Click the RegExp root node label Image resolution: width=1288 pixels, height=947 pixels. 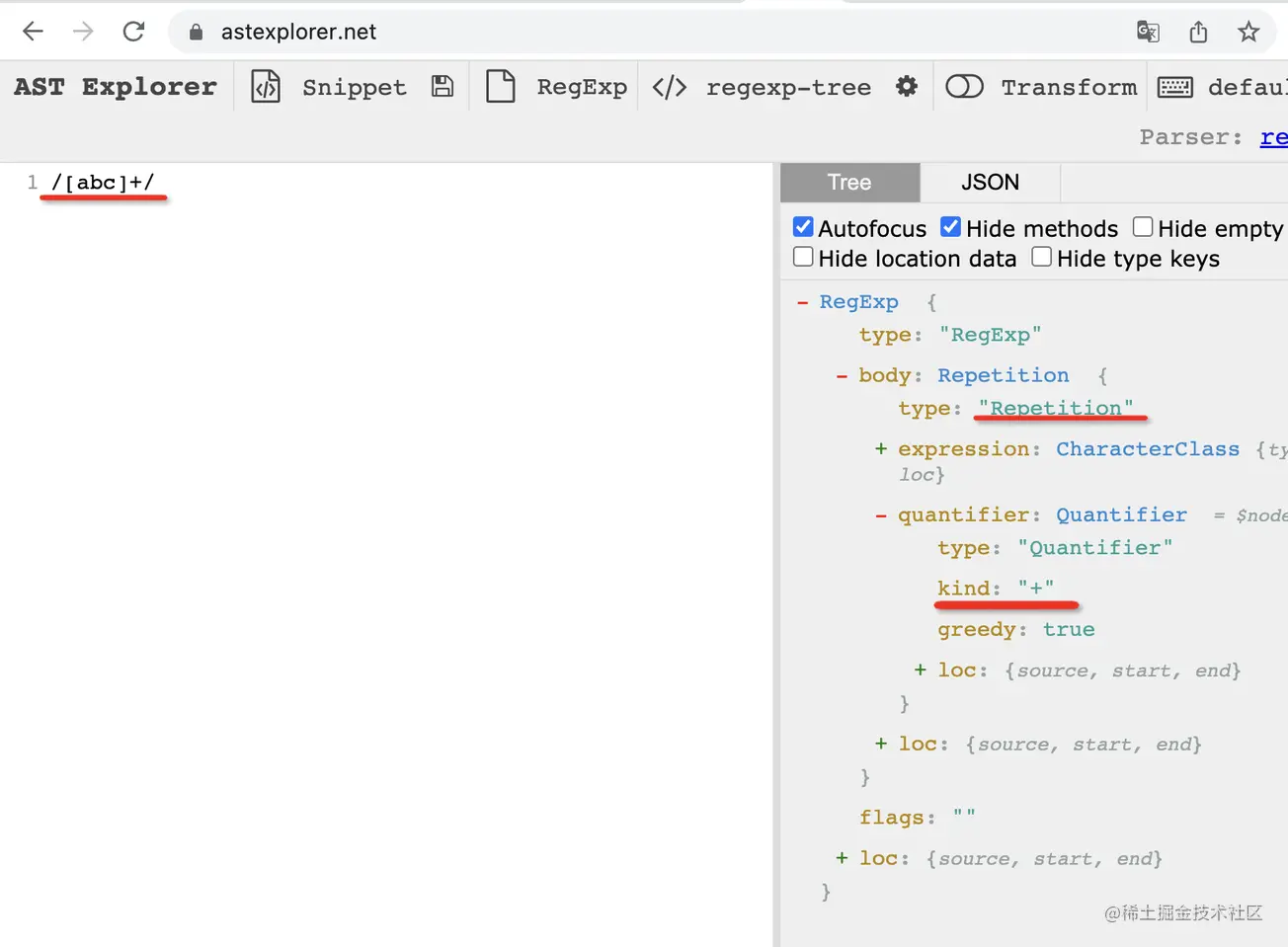(858, 302)
